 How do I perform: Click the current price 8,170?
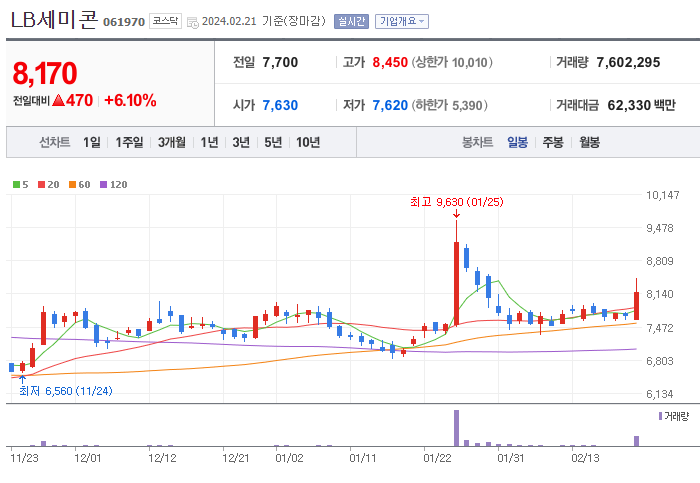pyautogui.click(x=45, y=73)
